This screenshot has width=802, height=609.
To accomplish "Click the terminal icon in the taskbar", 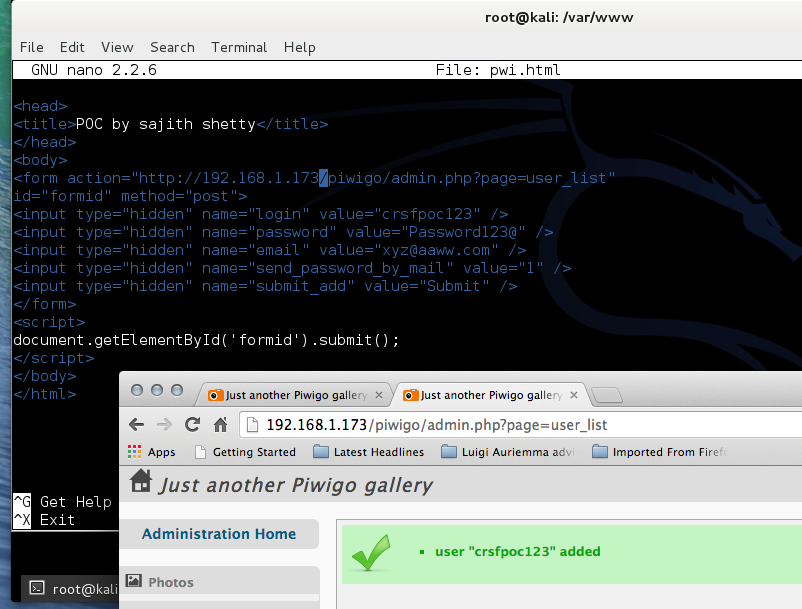I will pyautogui.click(x=37, y=588).
